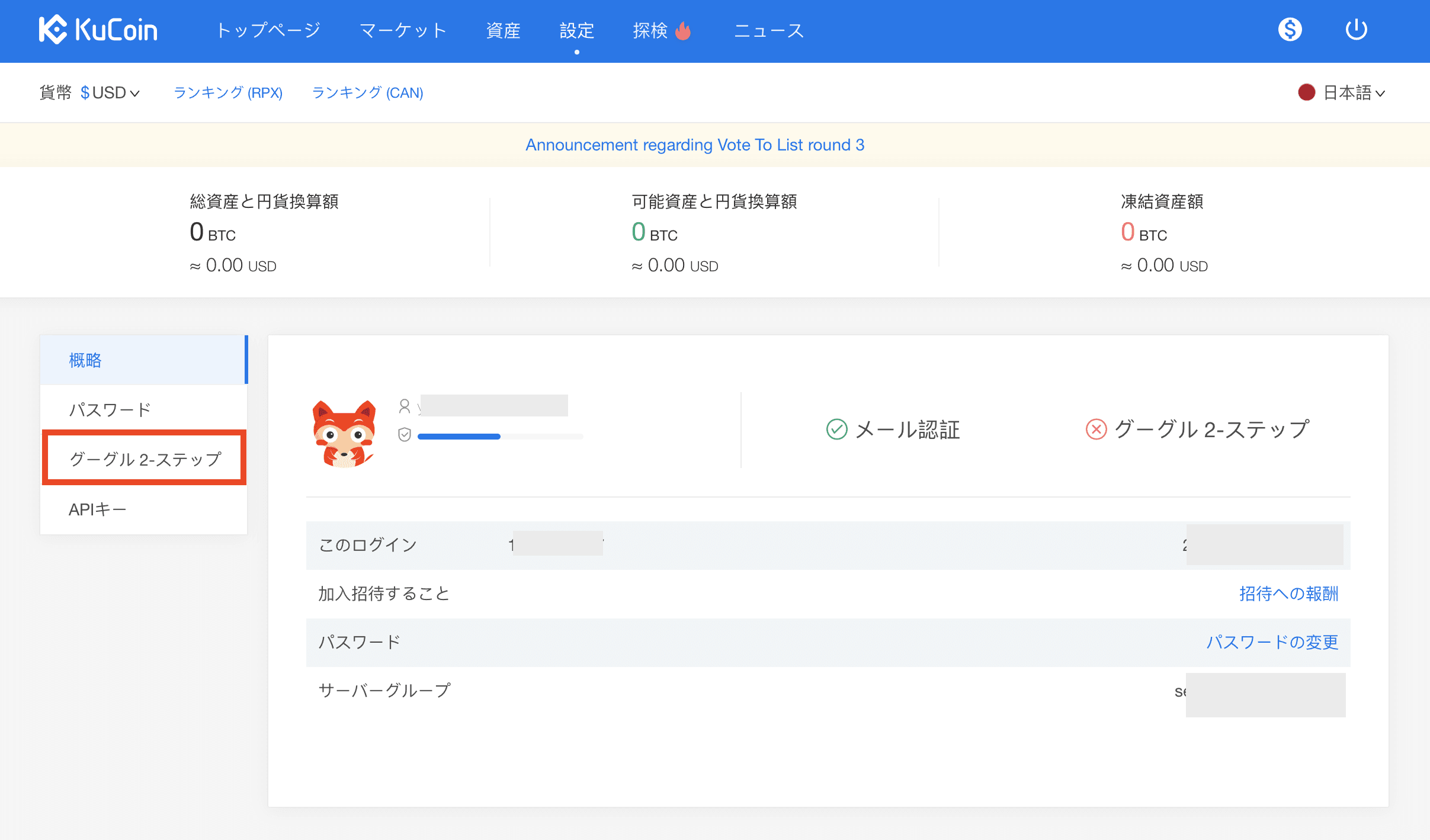The height and width of the screenshot is (840, 1430).
Task: Click the KuCoin logo
Action: 98,30
